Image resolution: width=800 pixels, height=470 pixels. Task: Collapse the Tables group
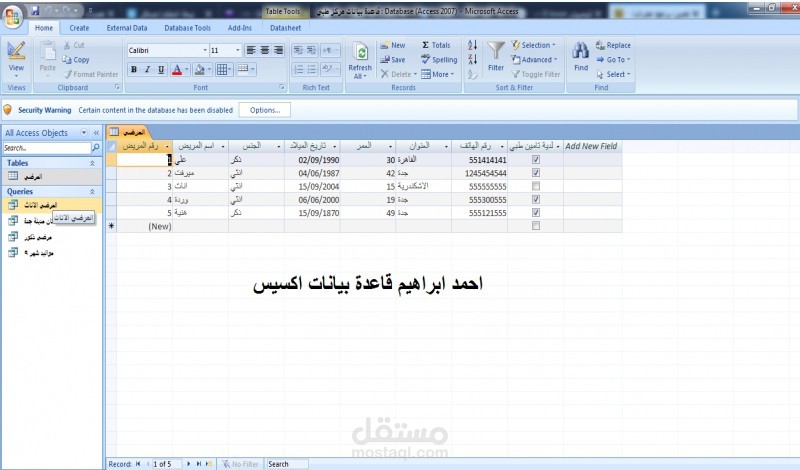(x=92, y=163)
